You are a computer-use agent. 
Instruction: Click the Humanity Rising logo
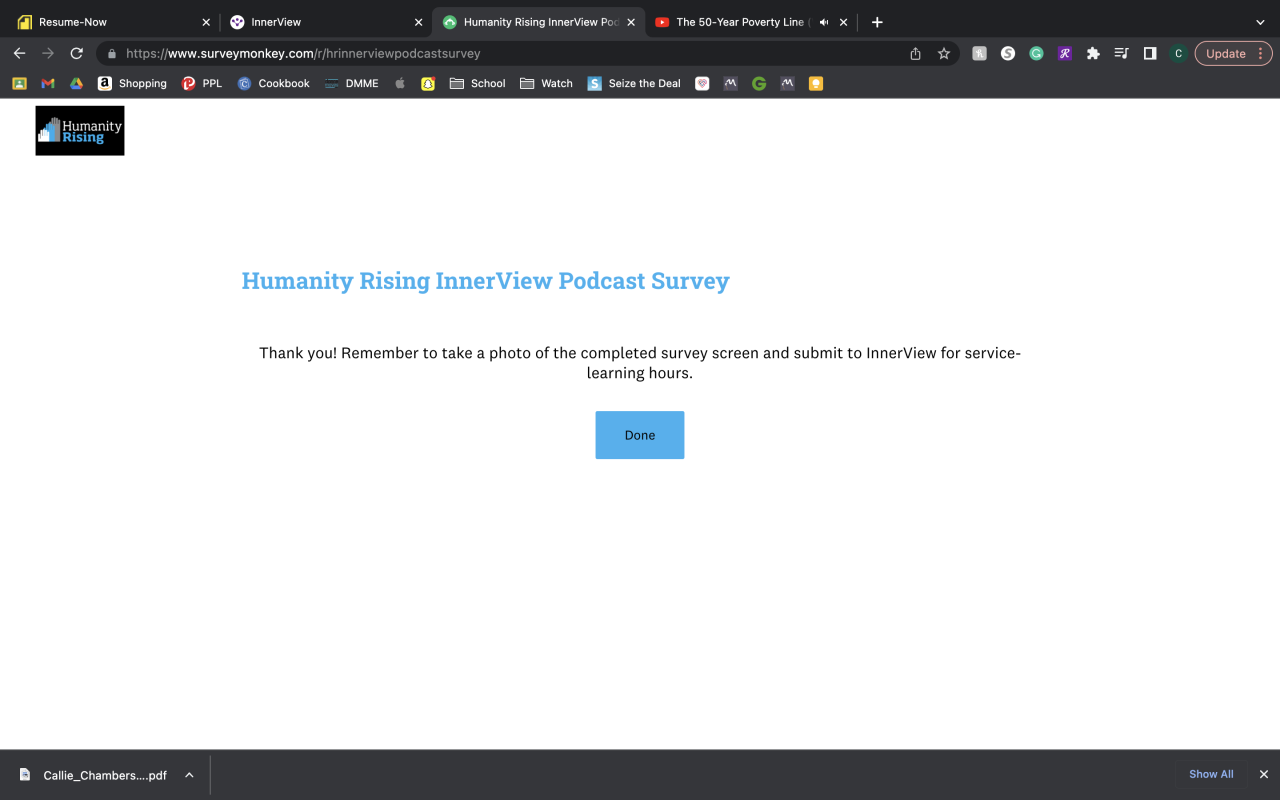pos(80,131)
